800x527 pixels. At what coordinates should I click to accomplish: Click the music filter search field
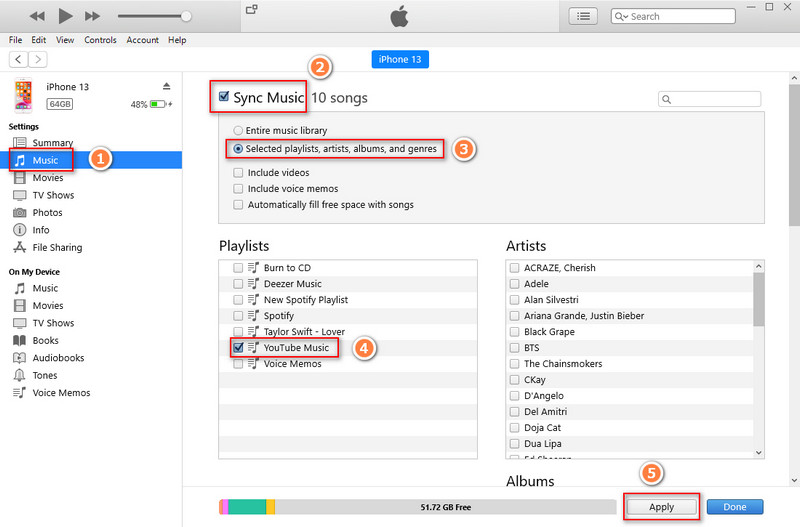point(710,99)
